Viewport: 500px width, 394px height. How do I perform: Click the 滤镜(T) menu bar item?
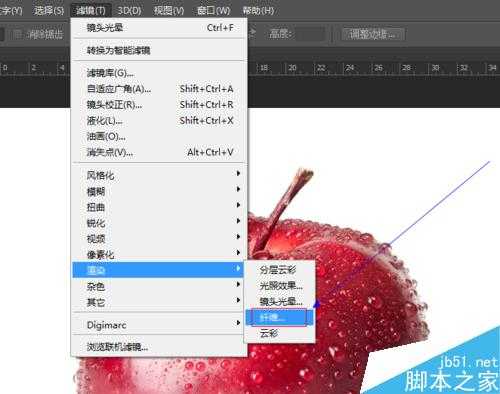pyautogui.click(x=91, y=10)
